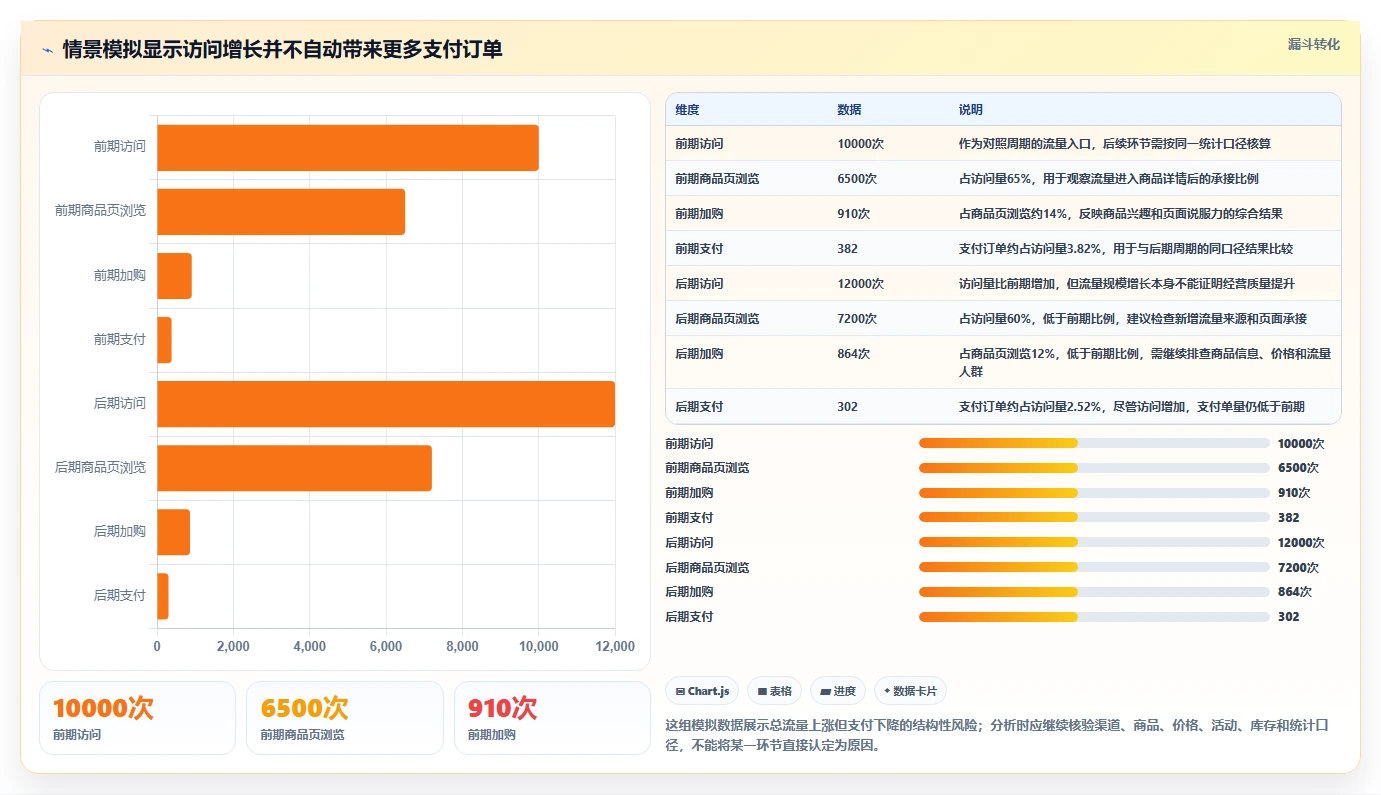Screen dimensions: 1381x795
Task: Click the 12,000 tick on the chart x-axis
Action: (615, 647)
